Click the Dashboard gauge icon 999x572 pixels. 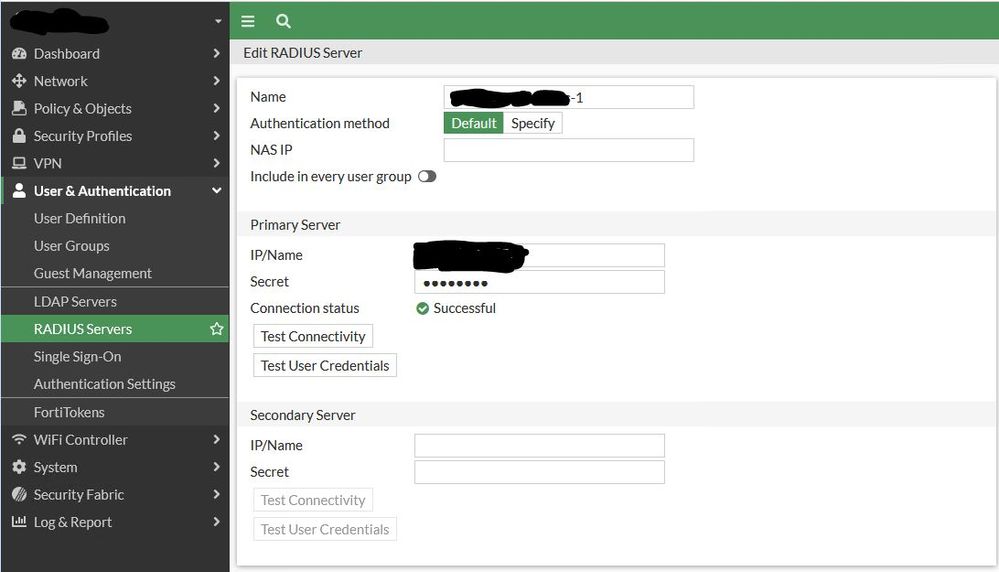click(19, 54)
